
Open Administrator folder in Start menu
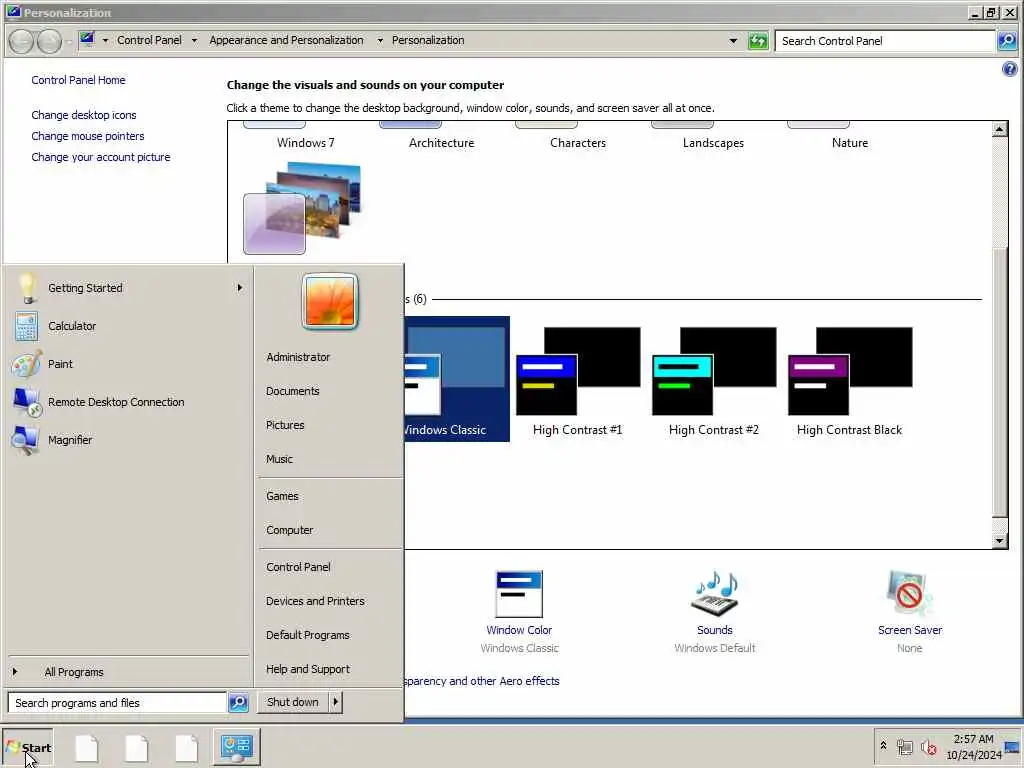click(x=298, y=357)
